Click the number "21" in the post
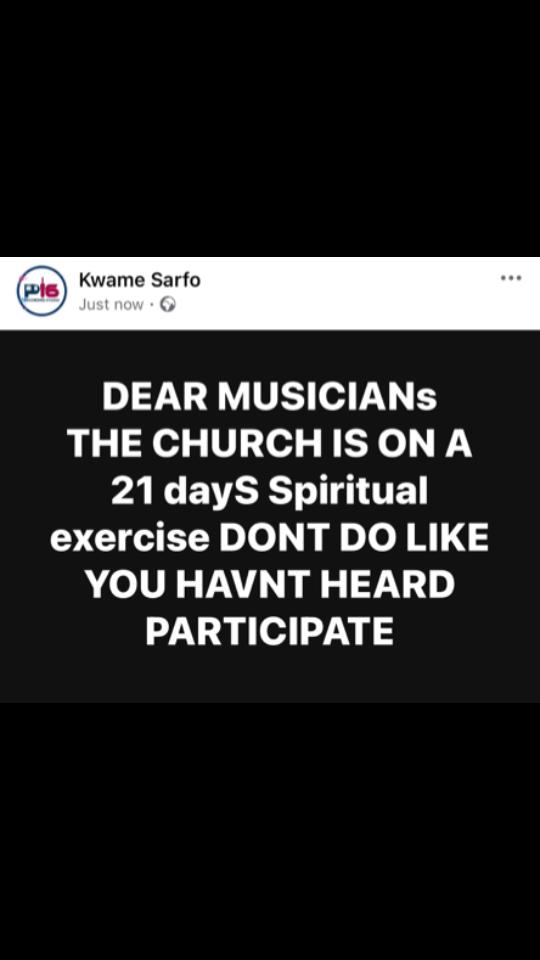 pos(132,493)
